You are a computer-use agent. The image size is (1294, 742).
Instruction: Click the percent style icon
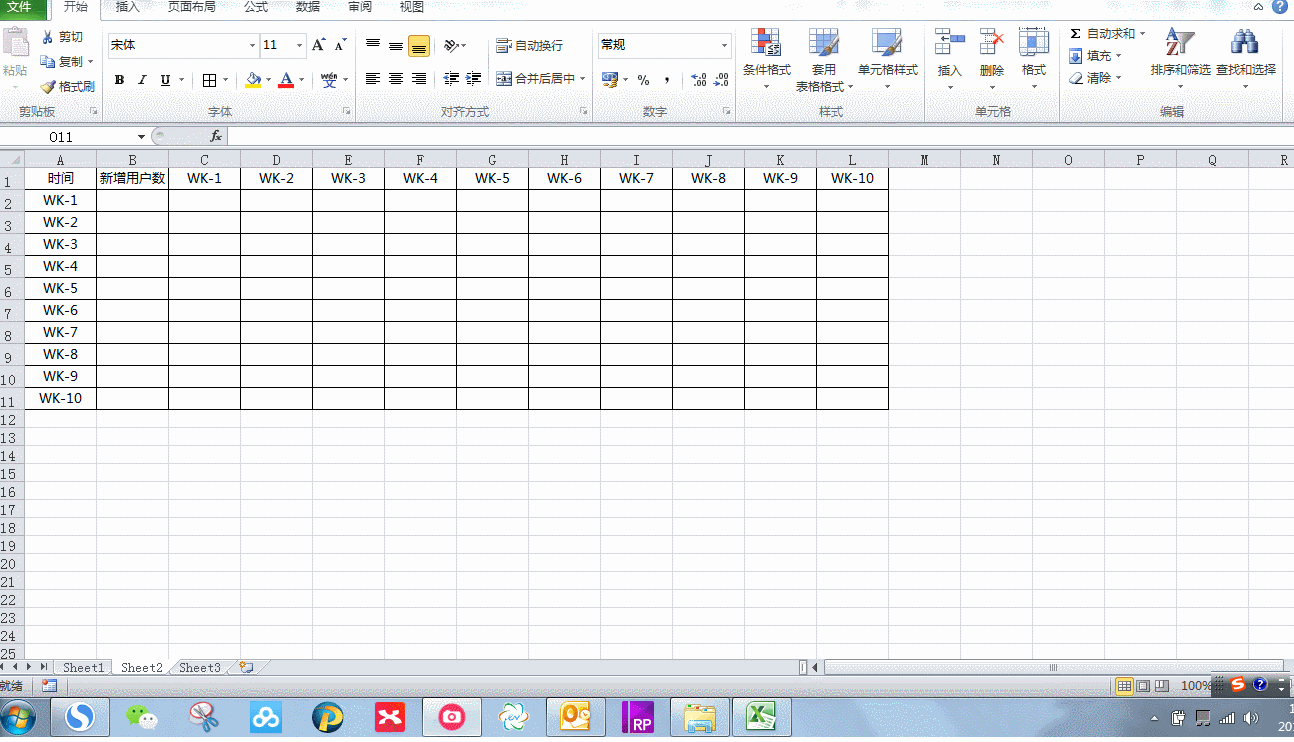tap(643, 80)
